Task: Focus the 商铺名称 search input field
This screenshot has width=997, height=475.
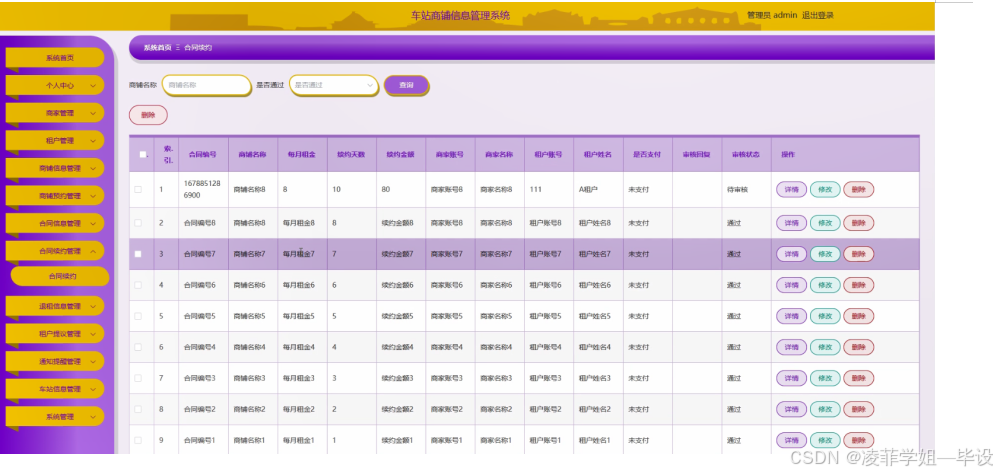Action: (x=207, y=85)
